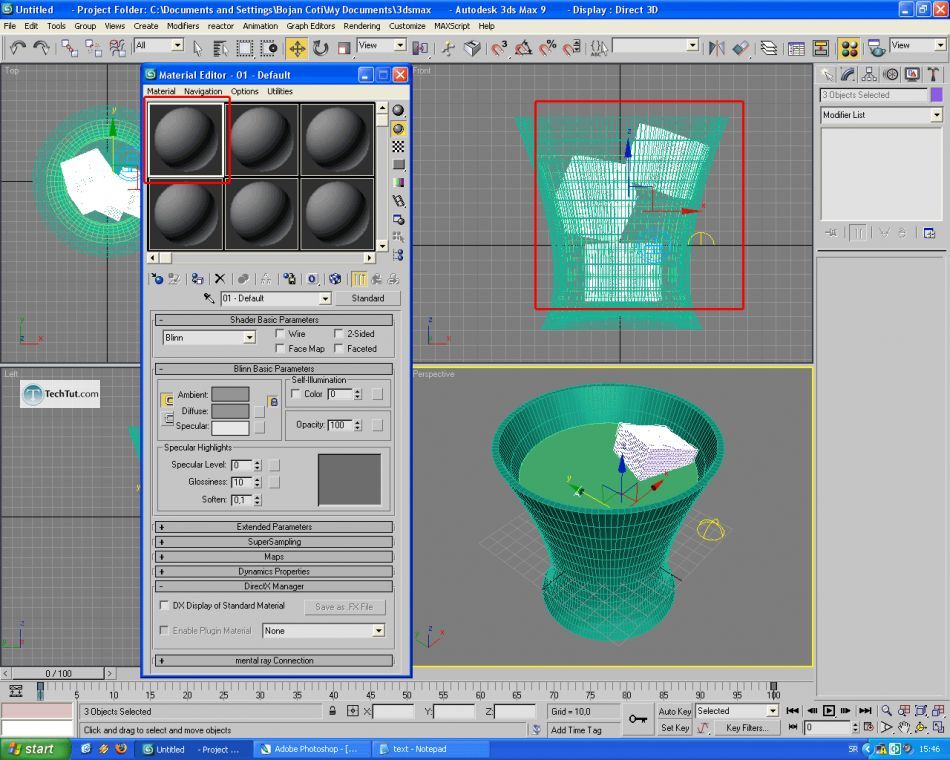Pick material from object eyedropper

(x=209, y=298)
